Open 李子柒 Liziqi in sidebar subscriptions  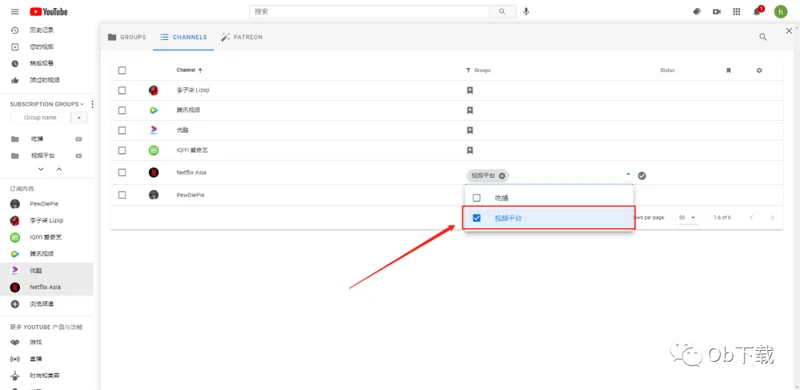point(46,221)
